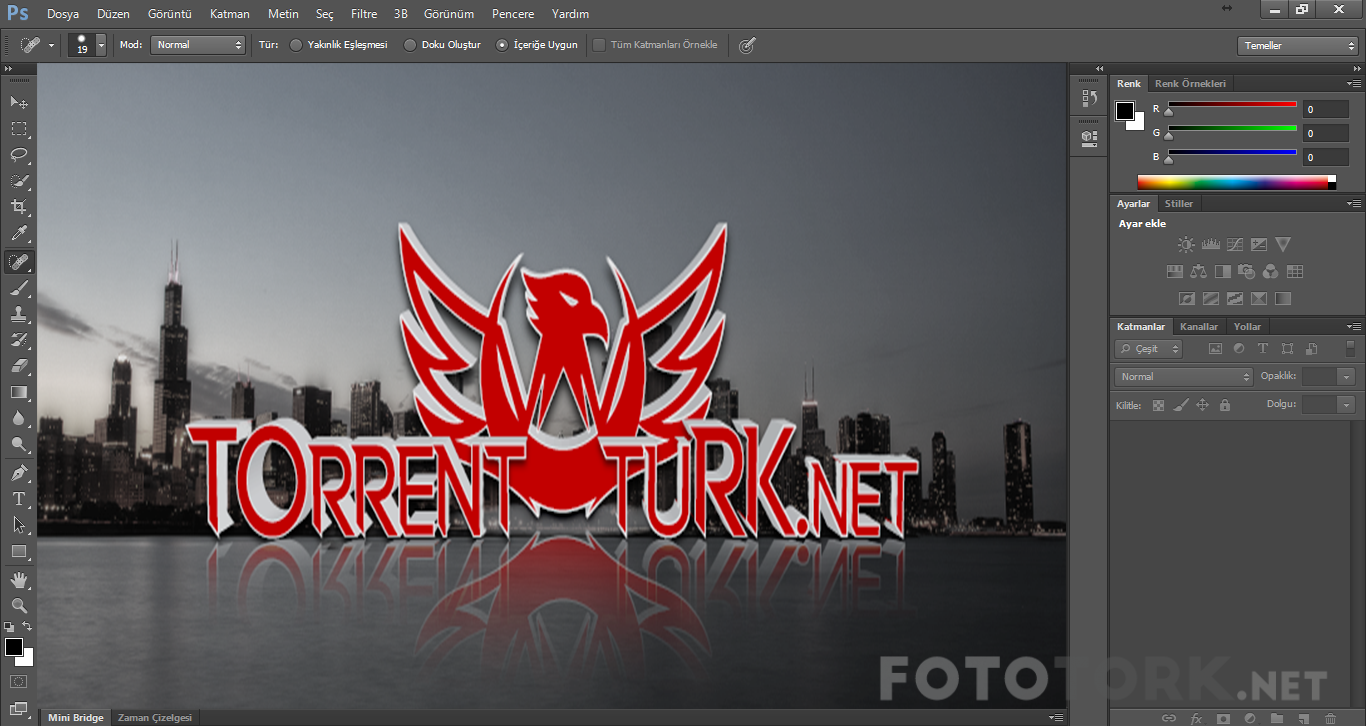Switch to the Stiller tab

click(1179, 204)
